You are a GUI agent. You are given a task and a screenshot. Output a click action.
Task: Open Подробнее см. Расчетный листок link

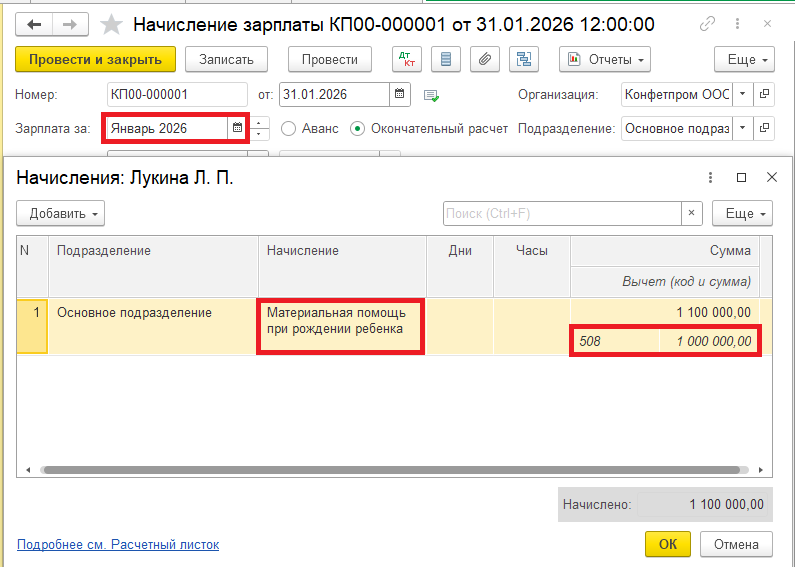(118, 545)
